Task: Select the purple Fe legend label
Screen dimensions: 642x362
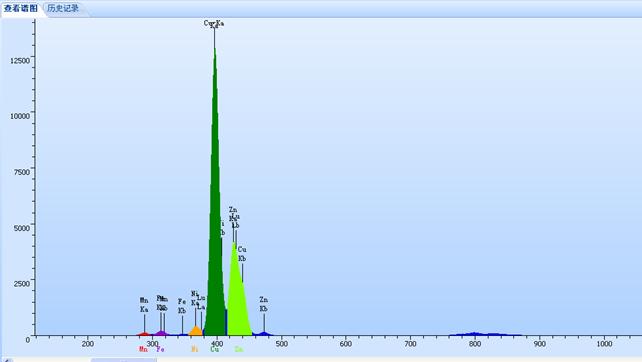Action: 160,349
